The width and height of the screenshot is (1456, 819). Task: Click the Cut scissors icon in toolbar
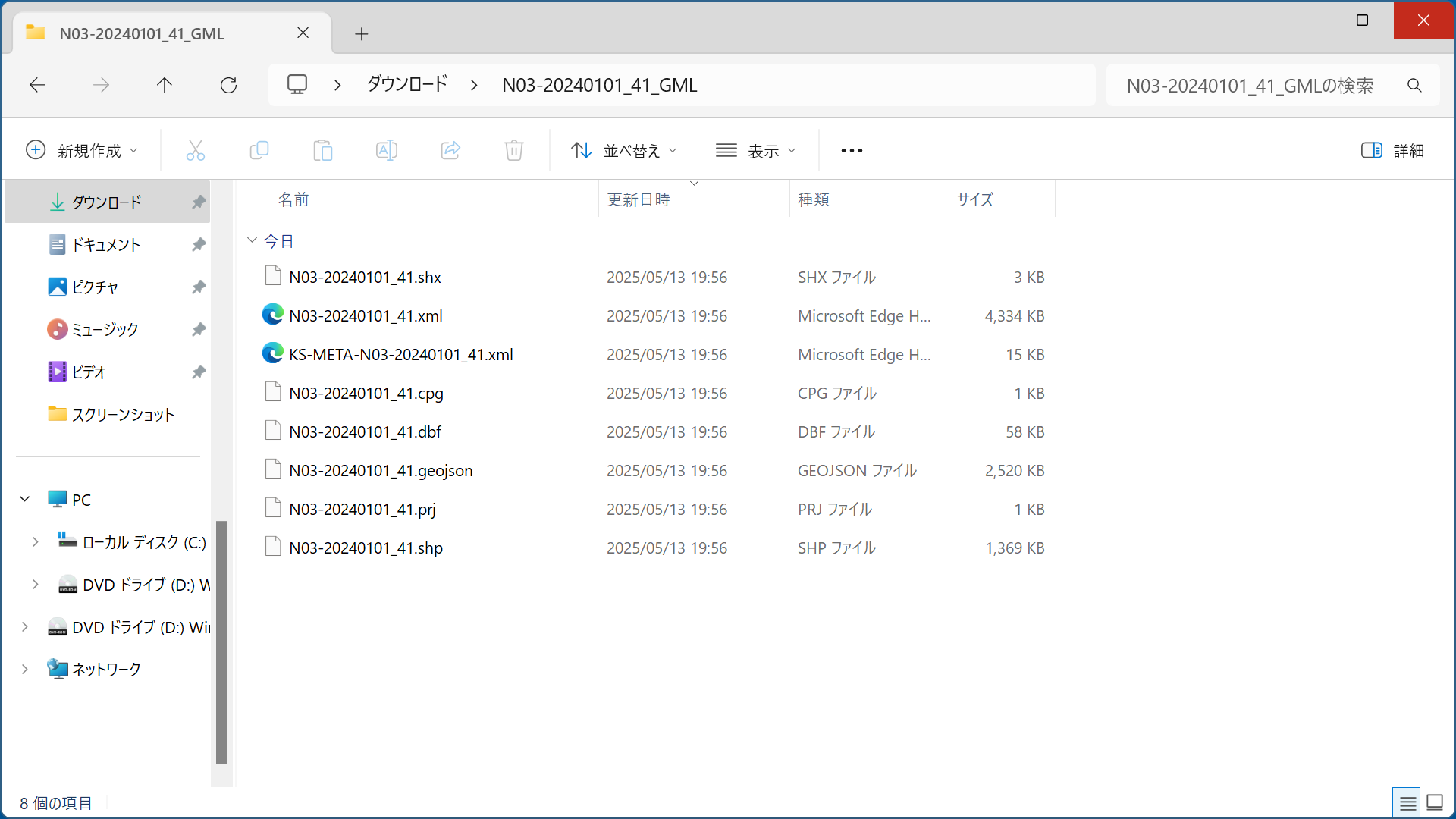pyautogui.click(x=196, y=150)
